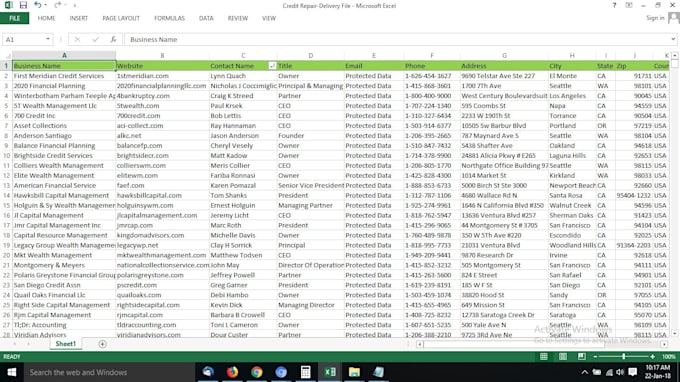Click the Redo arrow icon

[57, 5]
